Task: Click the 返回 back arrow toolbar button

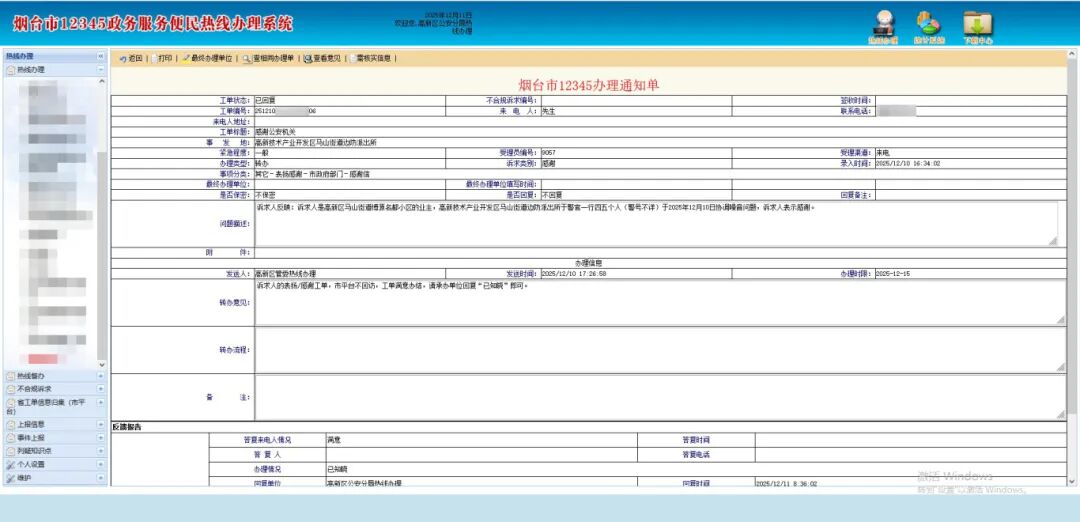Action: tap(131, 59)
